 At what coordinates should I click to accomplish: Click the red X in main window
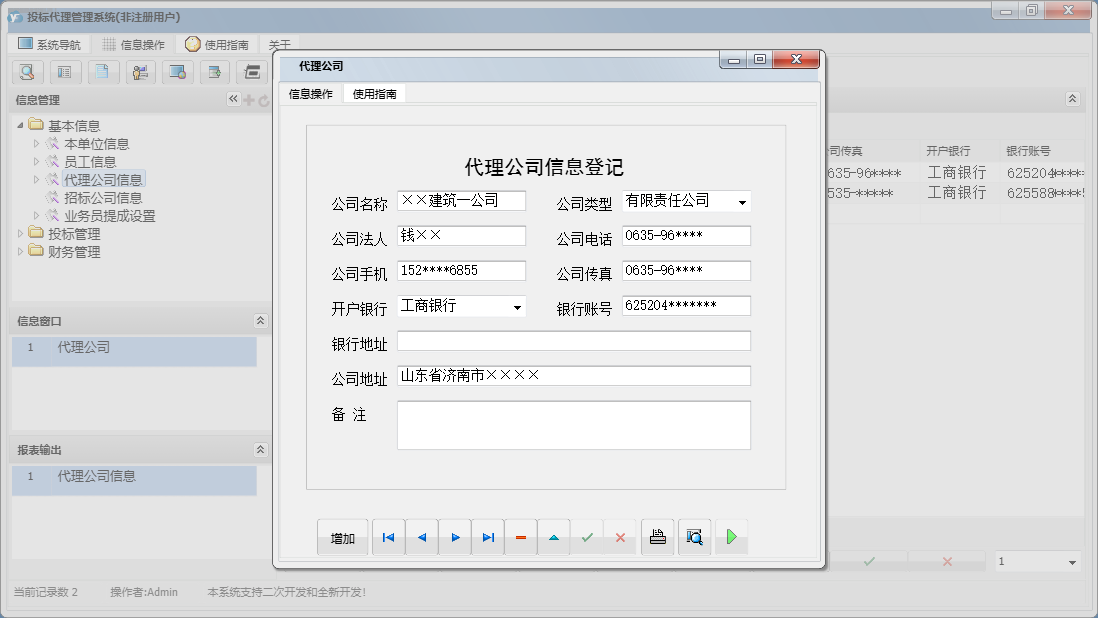tap(947, 561)
